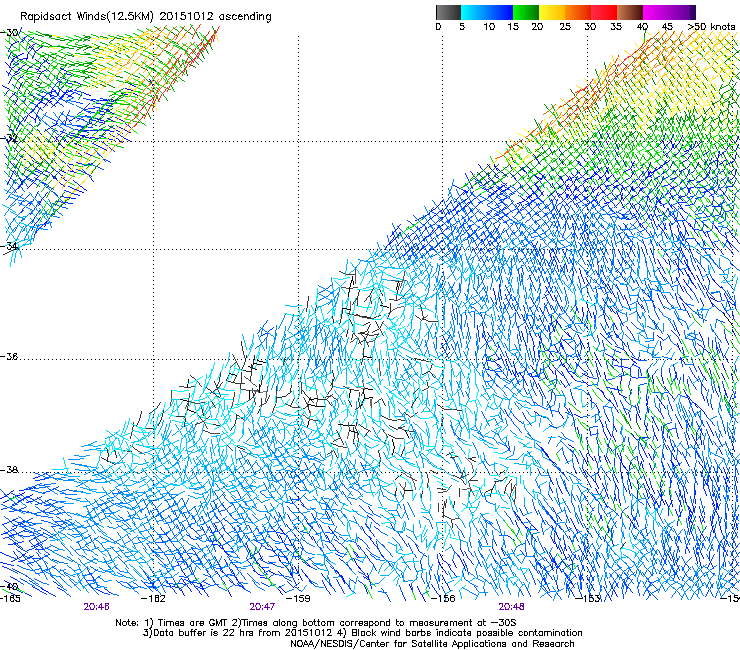Click the 'Data buffer is 22 hrs' note line

[362, 633]
